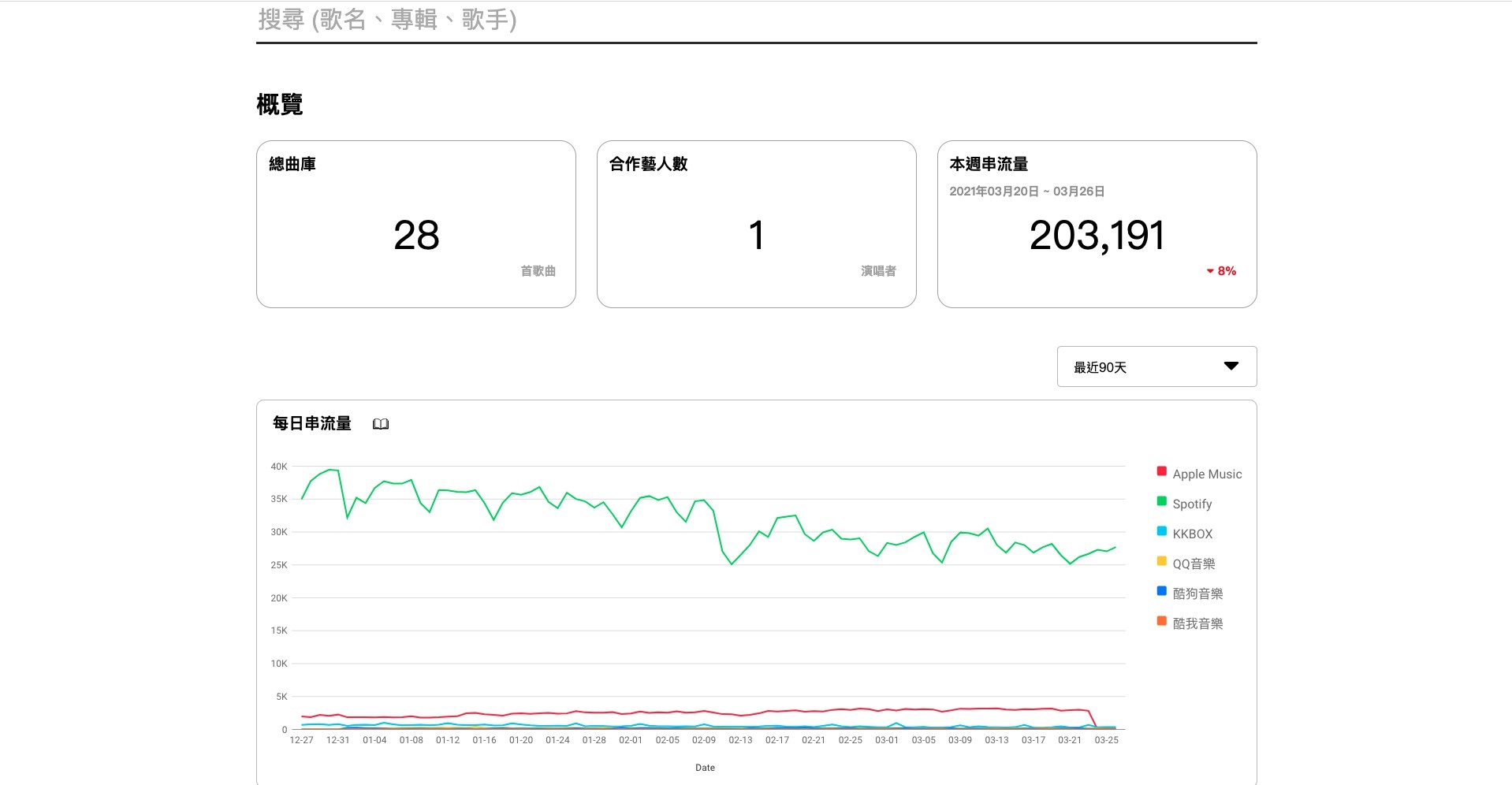Click the 首歌曲 unit label
This screenshot has height=785, width=1512.
[x=538, y=271]
